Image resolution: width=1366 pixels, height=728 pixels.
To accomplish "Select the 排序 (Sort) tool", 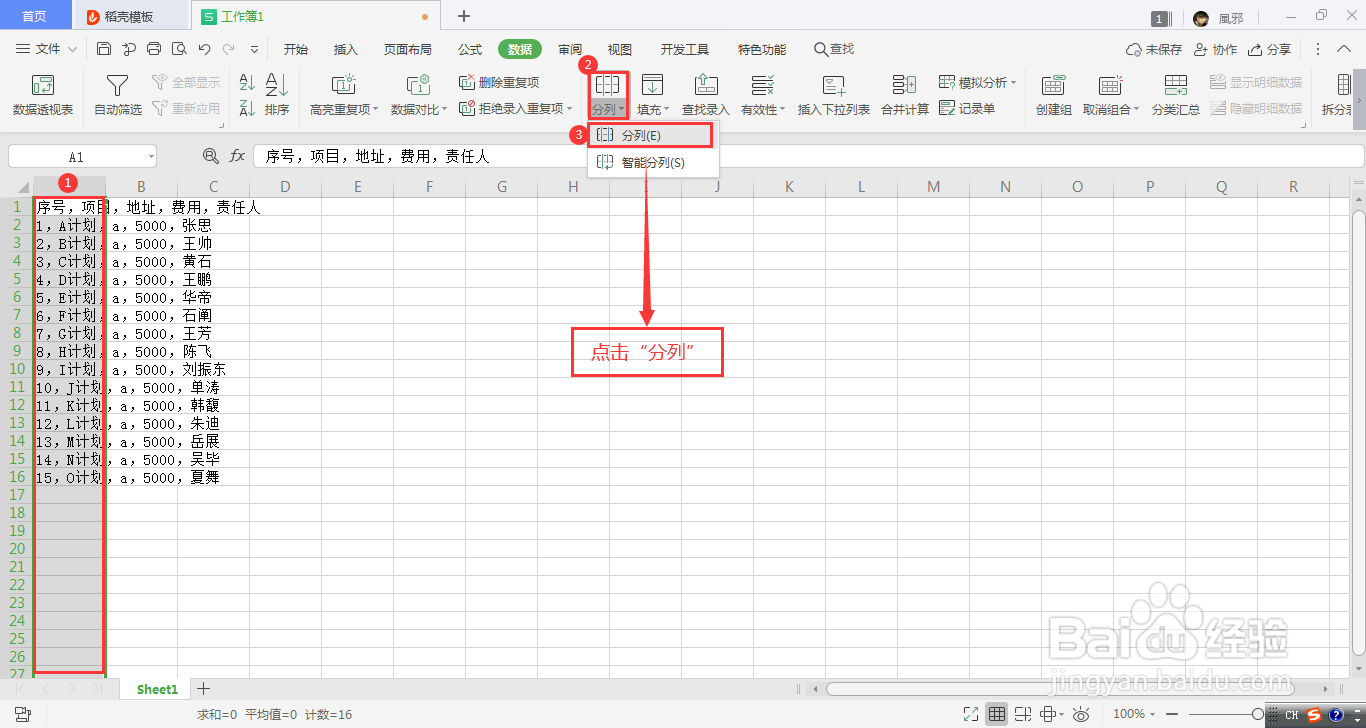I will (x=277, y=95).
